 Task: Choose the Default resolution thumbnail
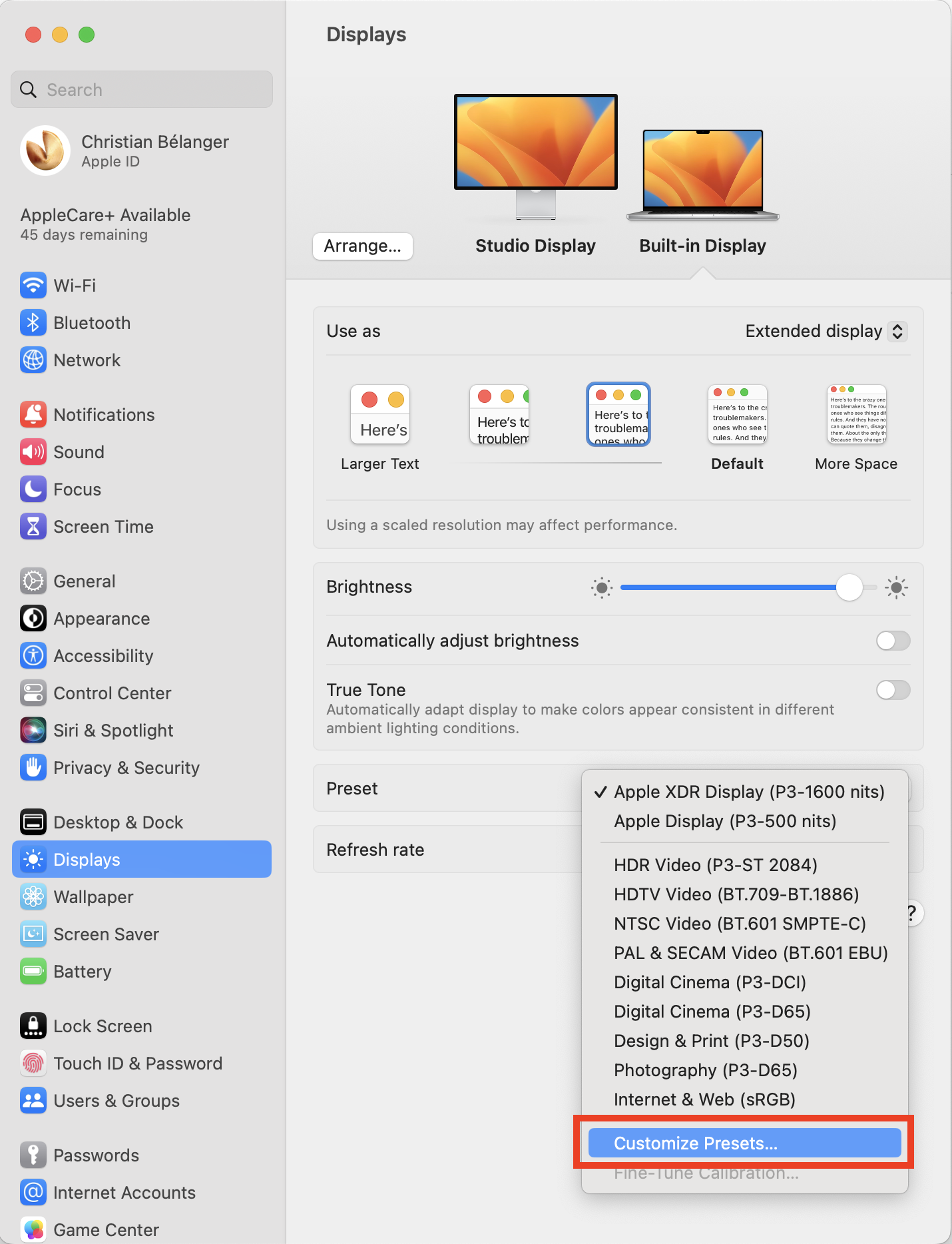pyautogui.click(x=738, y=414)
